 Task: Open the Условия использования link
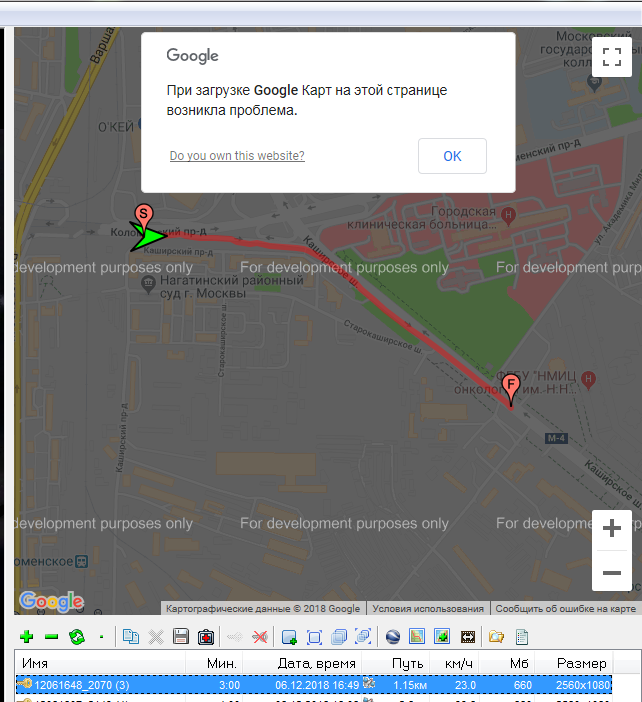tap(428, 608)
